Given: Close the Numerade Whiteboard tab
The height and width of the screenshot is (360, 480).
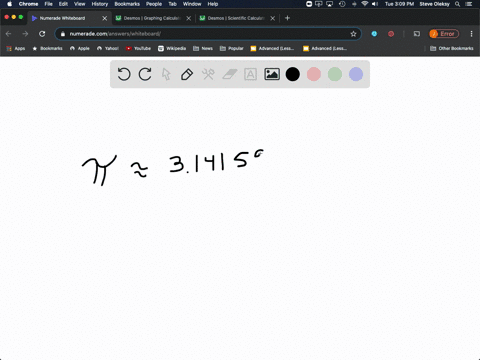Looking at the screenshot, I should click(105, 18).
